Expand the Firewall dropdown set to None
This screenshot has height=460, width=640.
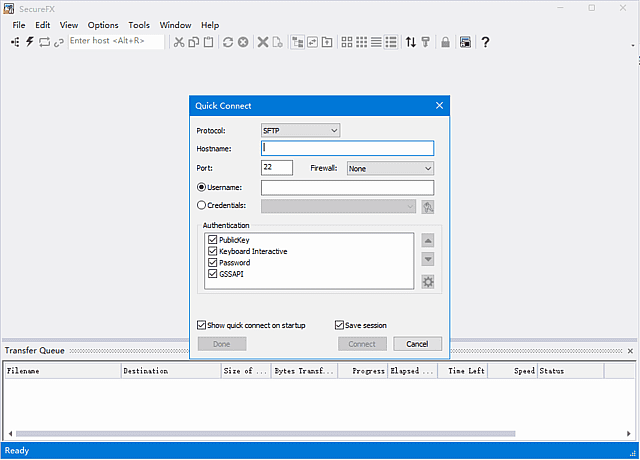(x=389, y=168)
